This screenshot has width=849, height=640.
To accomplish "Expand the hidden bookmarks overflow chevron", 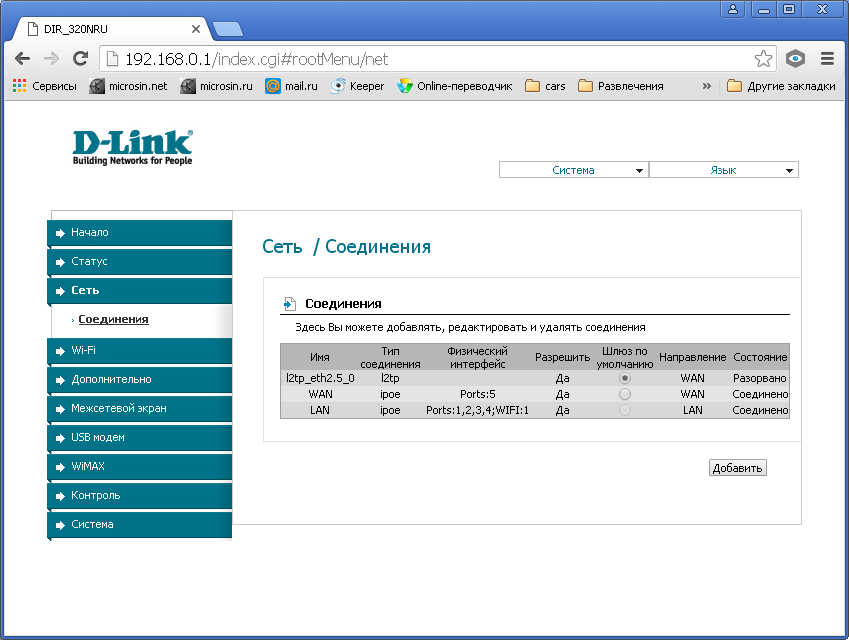I will [707, 86].
